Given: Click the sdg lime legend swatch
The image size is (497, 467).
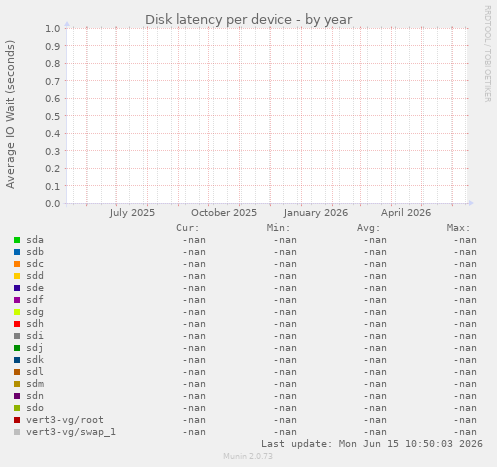Looking at the screenshot, I should tap(17, 312).
